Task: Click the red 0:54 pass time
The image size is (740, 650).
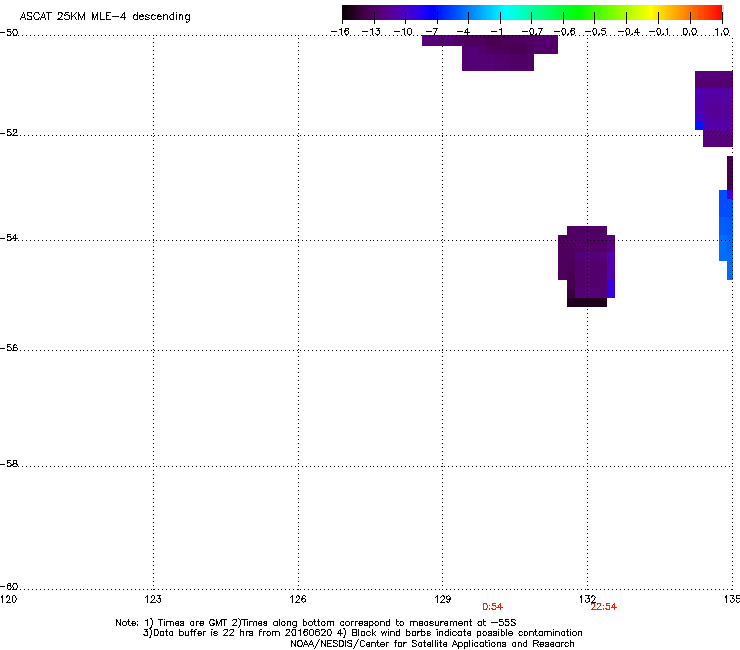Action: point(492,607)
